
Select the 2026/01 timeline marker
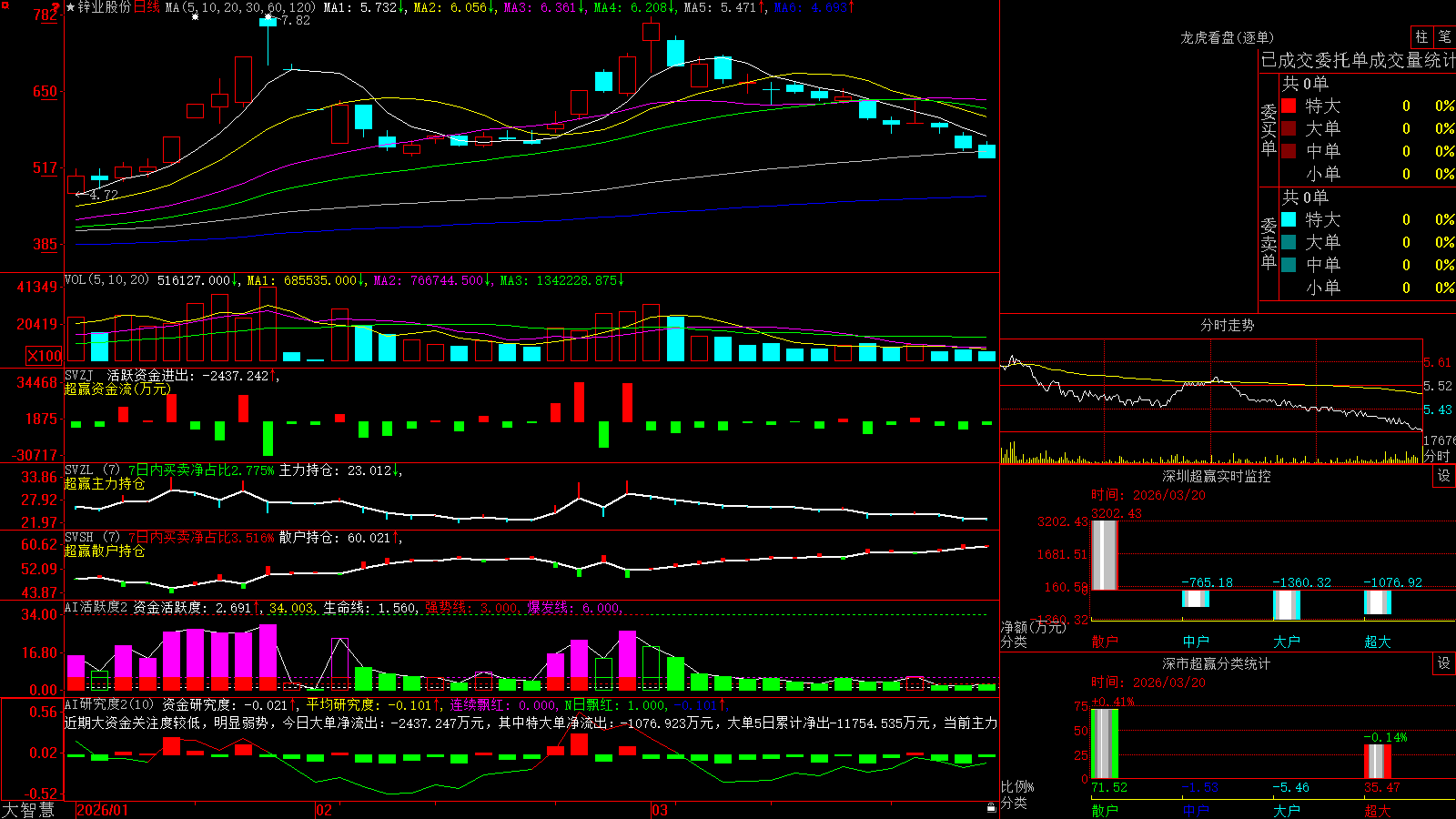coord(103,810)
